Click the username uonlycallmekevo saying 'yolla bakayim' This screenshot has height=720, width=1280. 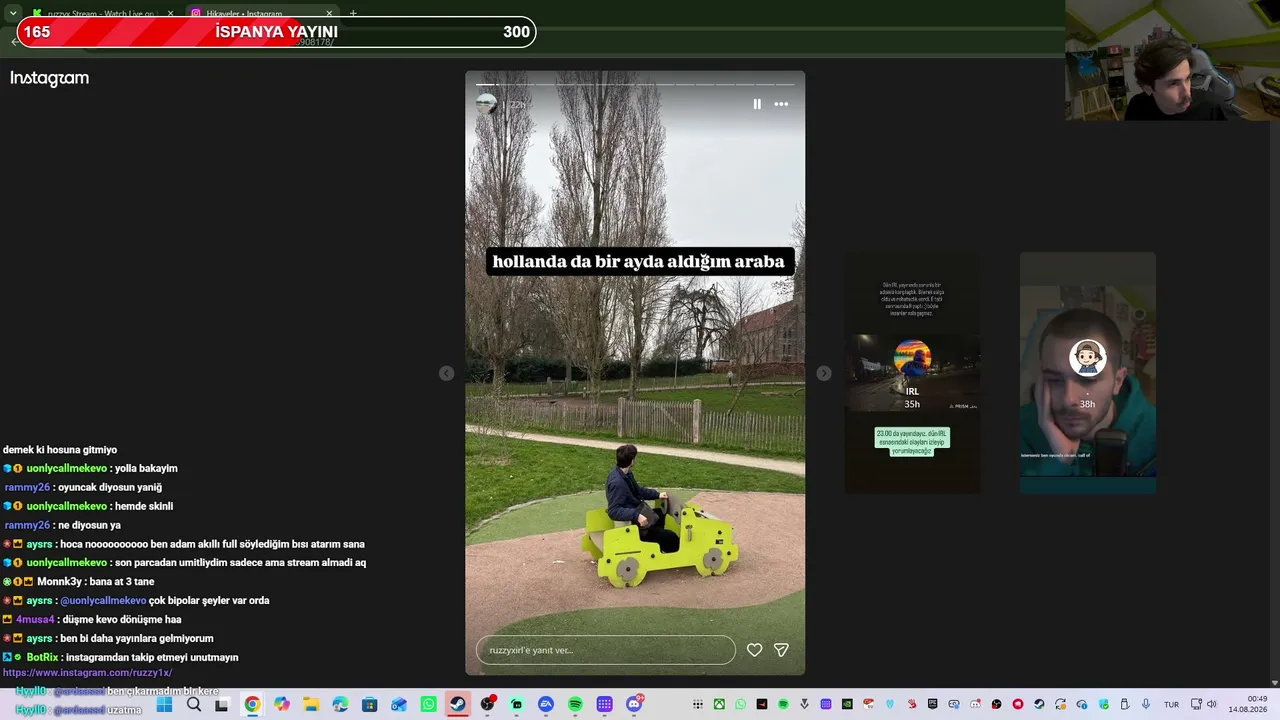click(66, 468)
